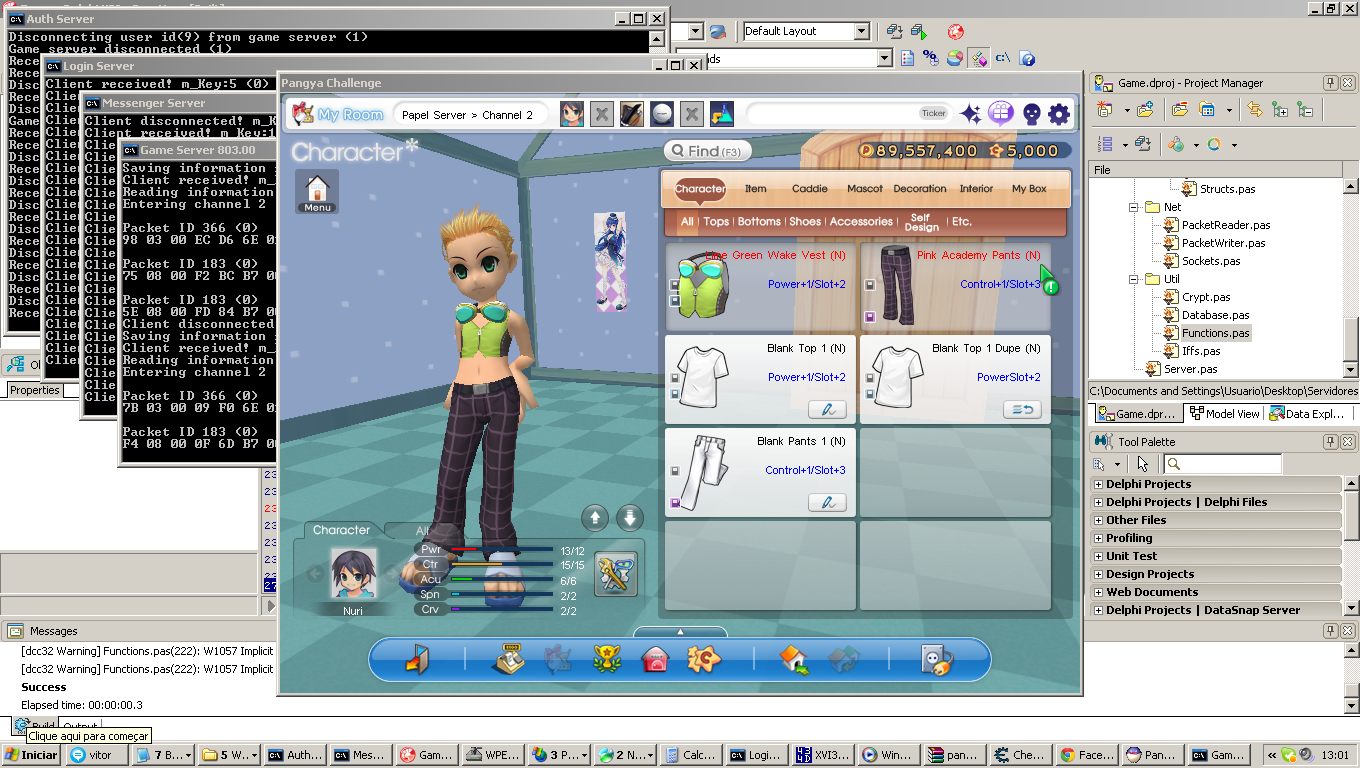Filter items by Shoes

[805, 222]
